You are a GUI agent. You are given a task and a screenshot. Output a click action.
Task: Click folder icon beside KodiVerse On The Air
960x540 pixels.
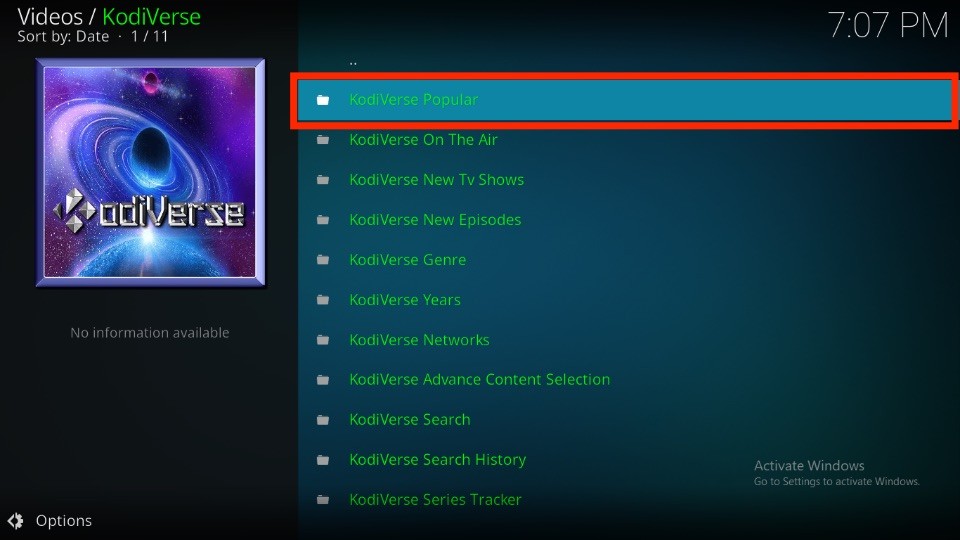(323, 140)
